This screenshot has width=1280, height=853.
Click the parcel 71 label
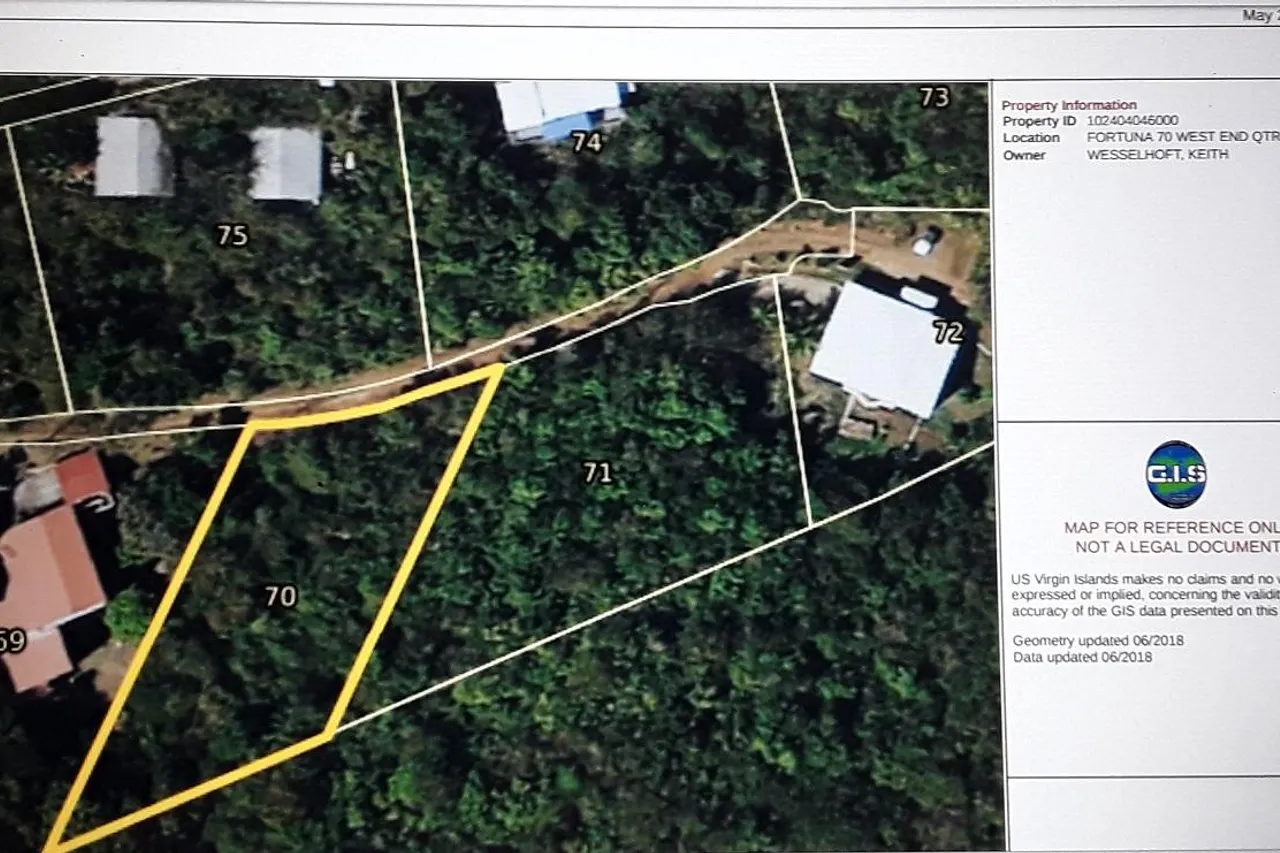click(x=597, y=472)
